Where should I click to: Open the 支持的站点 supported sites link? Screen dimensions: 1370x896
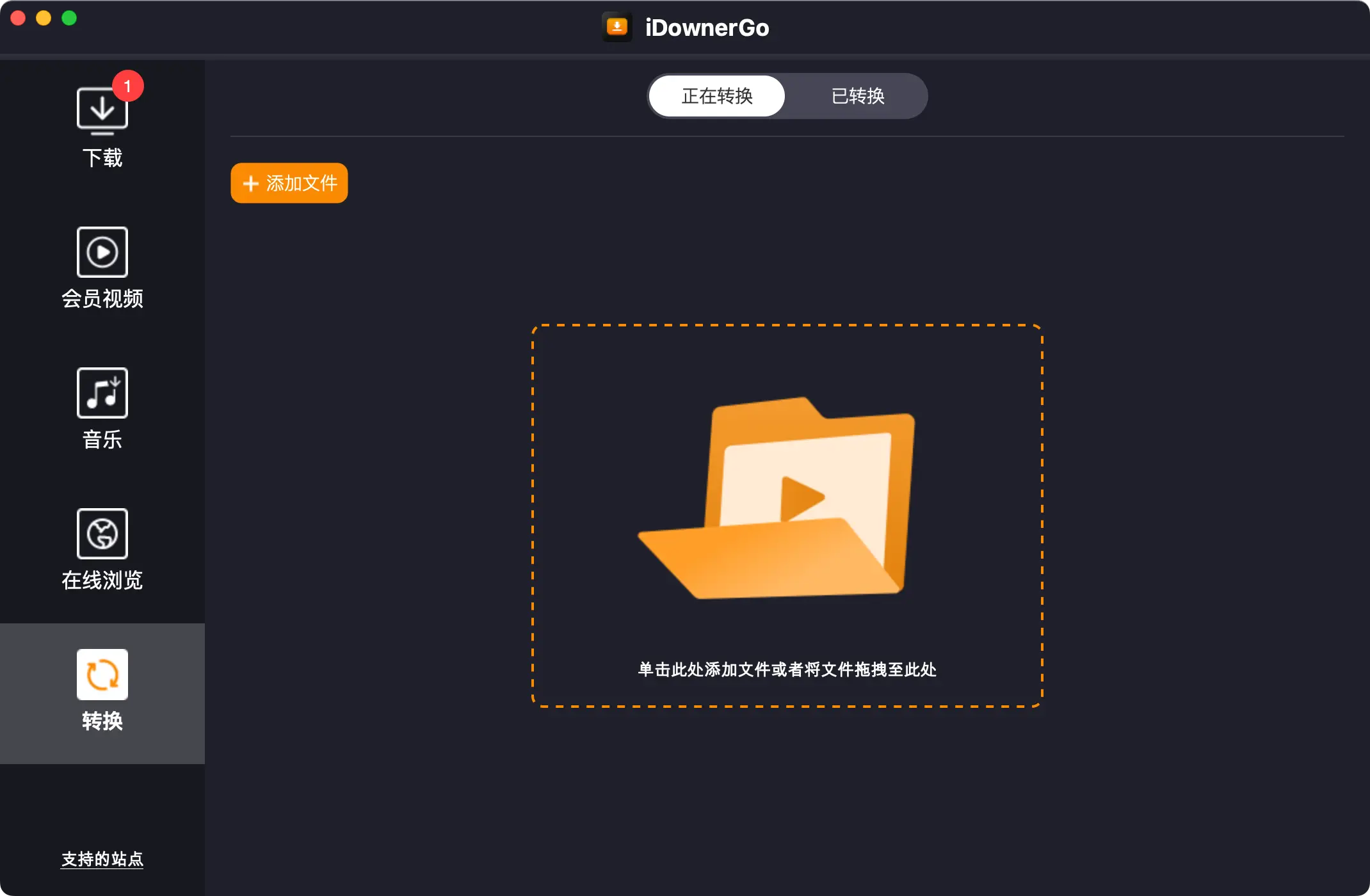pyautogui.click(x=102, y=859)
